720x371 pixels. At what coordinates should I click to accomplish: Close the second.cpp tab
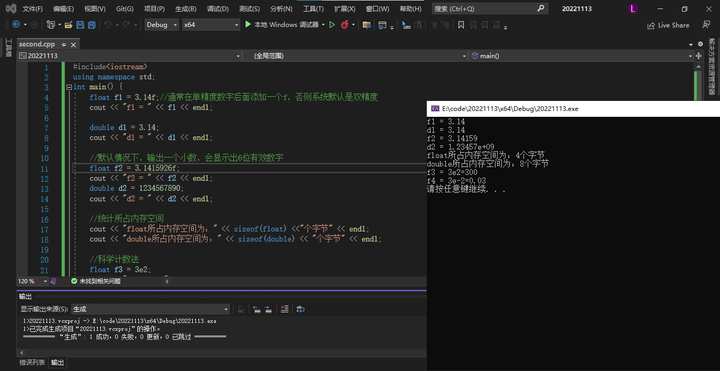coord(73,45)
